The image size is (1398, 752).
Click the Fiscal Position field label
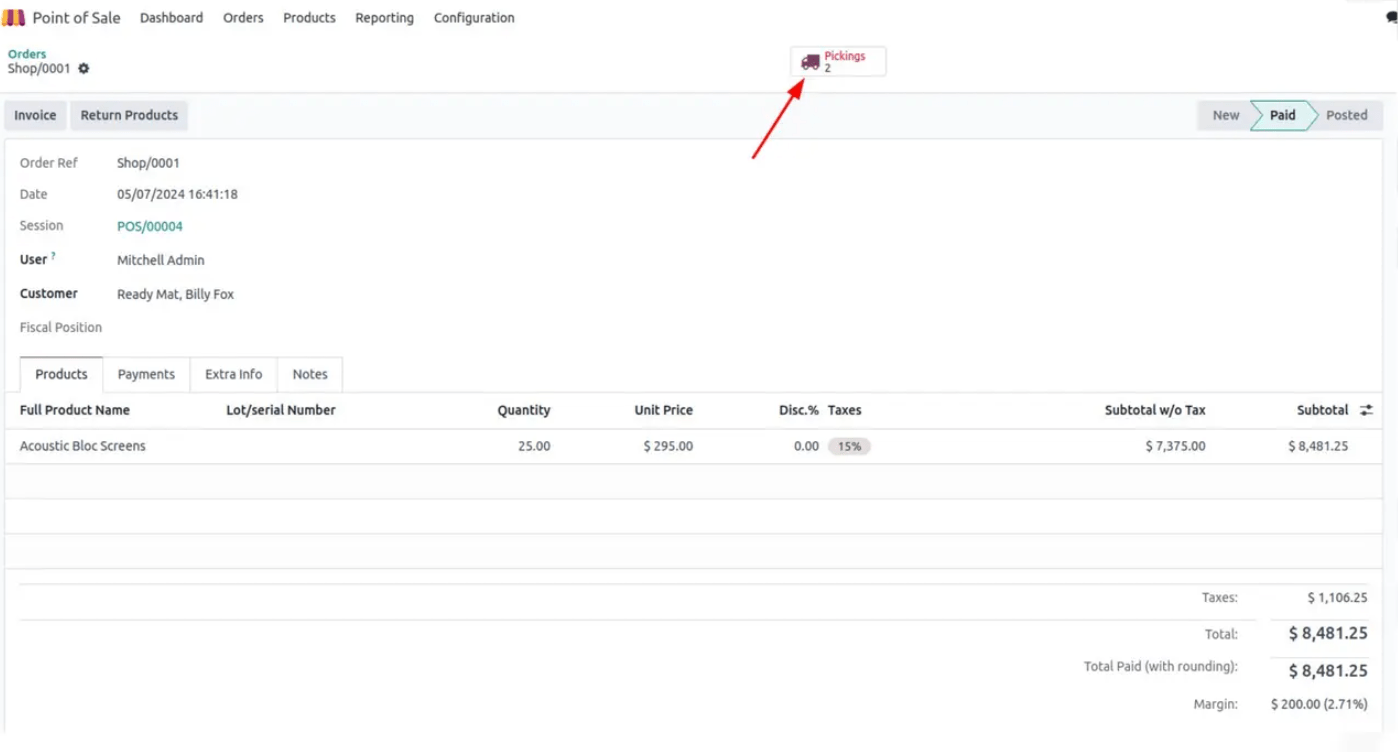61,328
